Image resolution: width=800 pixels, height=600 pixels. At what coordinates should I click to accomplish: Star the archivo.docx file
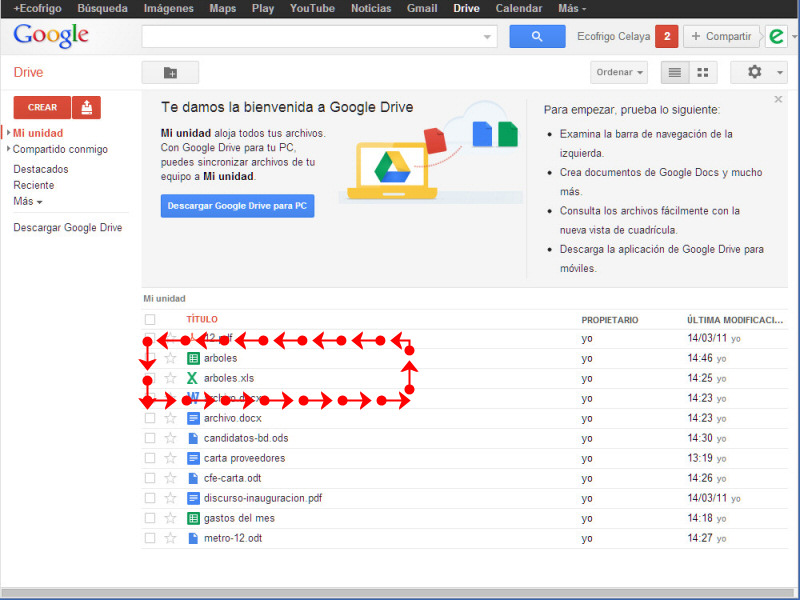[170, 418]
